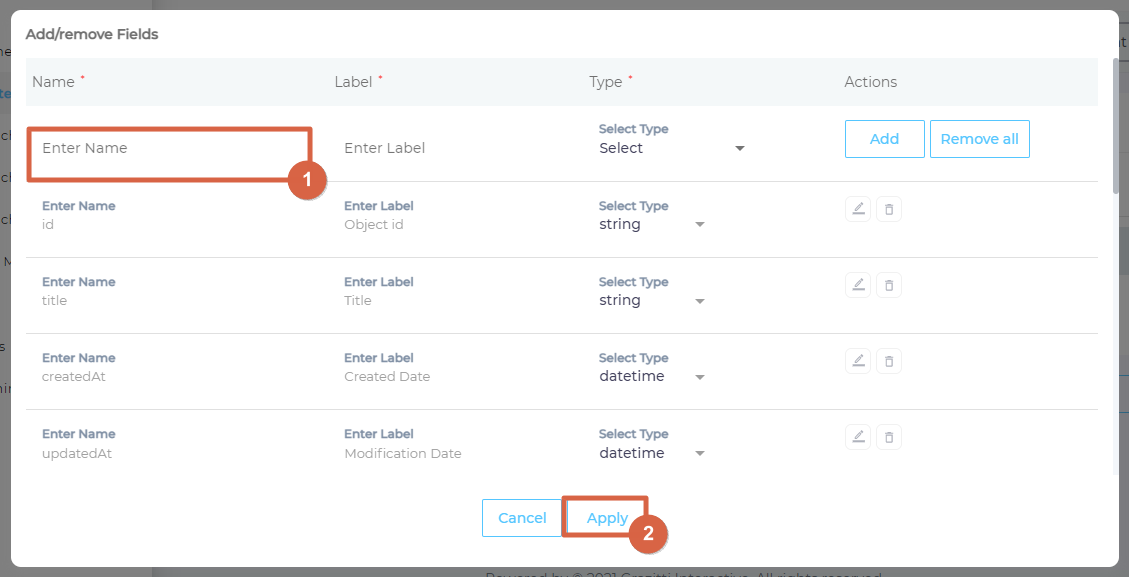This screenshot has width=1129, height=577.
Task: Apply the field changes
Action: point(607,518)
